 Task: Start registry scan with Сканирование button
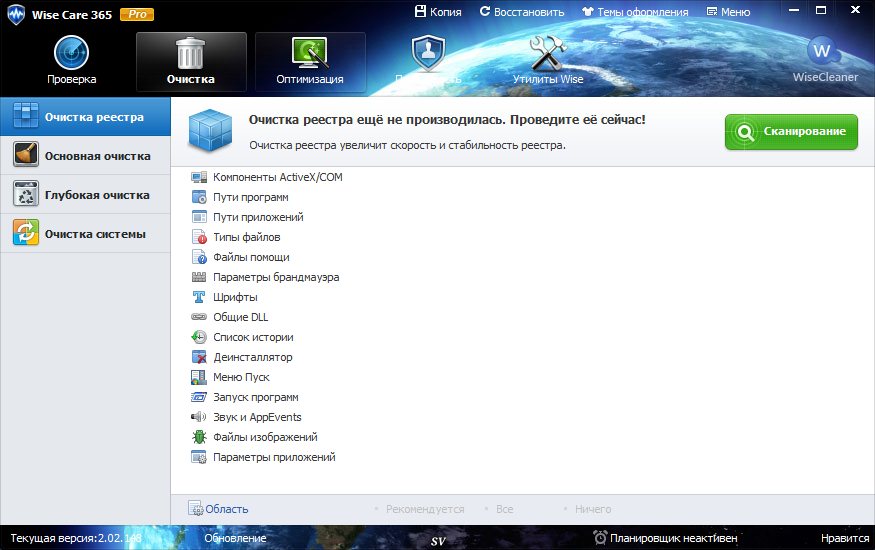click(x=791, y=132)
